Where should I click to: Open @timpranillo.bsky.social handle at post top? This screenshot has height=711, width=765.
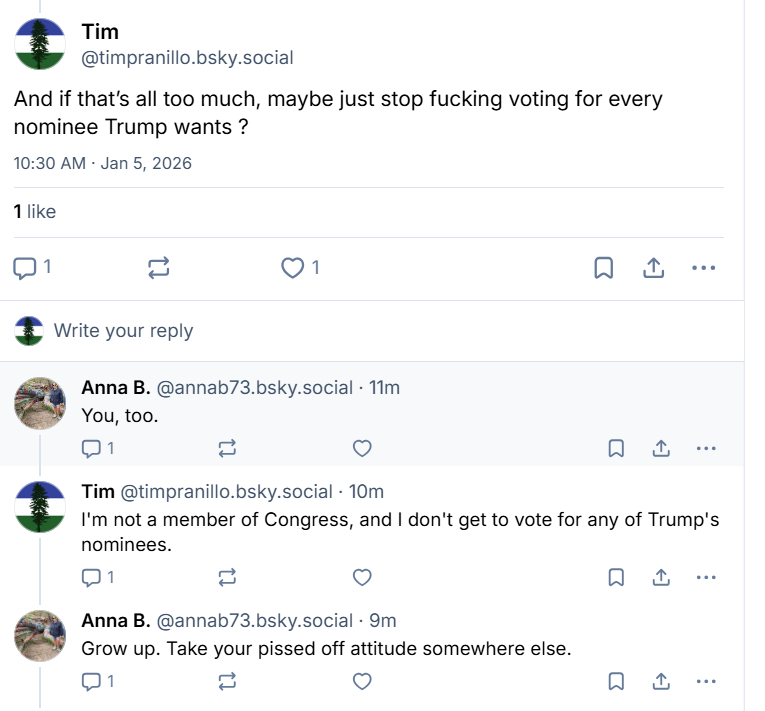(x=187, y=58)
